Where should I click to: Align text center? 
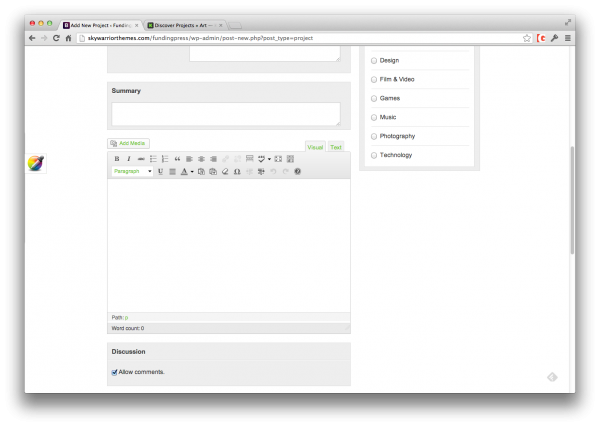click(201, 159)
